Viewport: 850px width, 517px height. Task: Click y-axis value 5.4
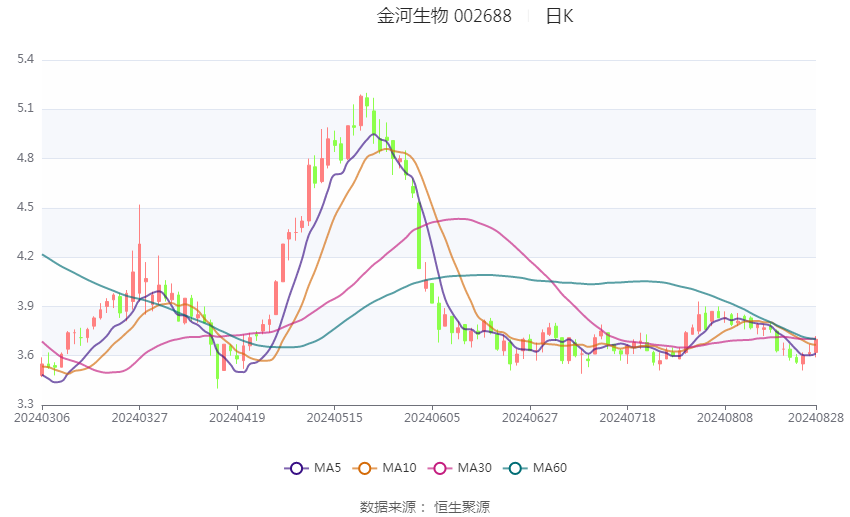(x=25, y=59)
